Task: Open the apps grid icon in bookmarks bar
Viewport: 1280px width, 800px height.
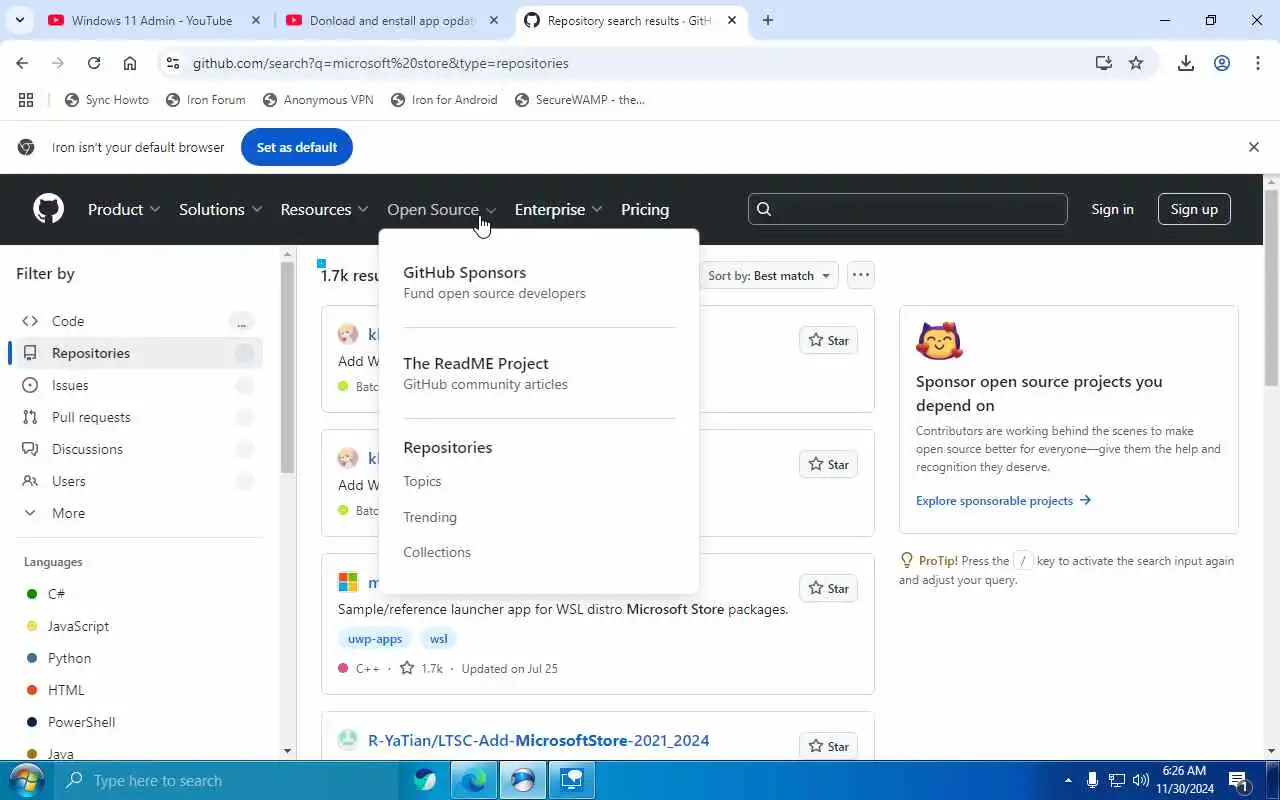Action: [x=26, y=100]
